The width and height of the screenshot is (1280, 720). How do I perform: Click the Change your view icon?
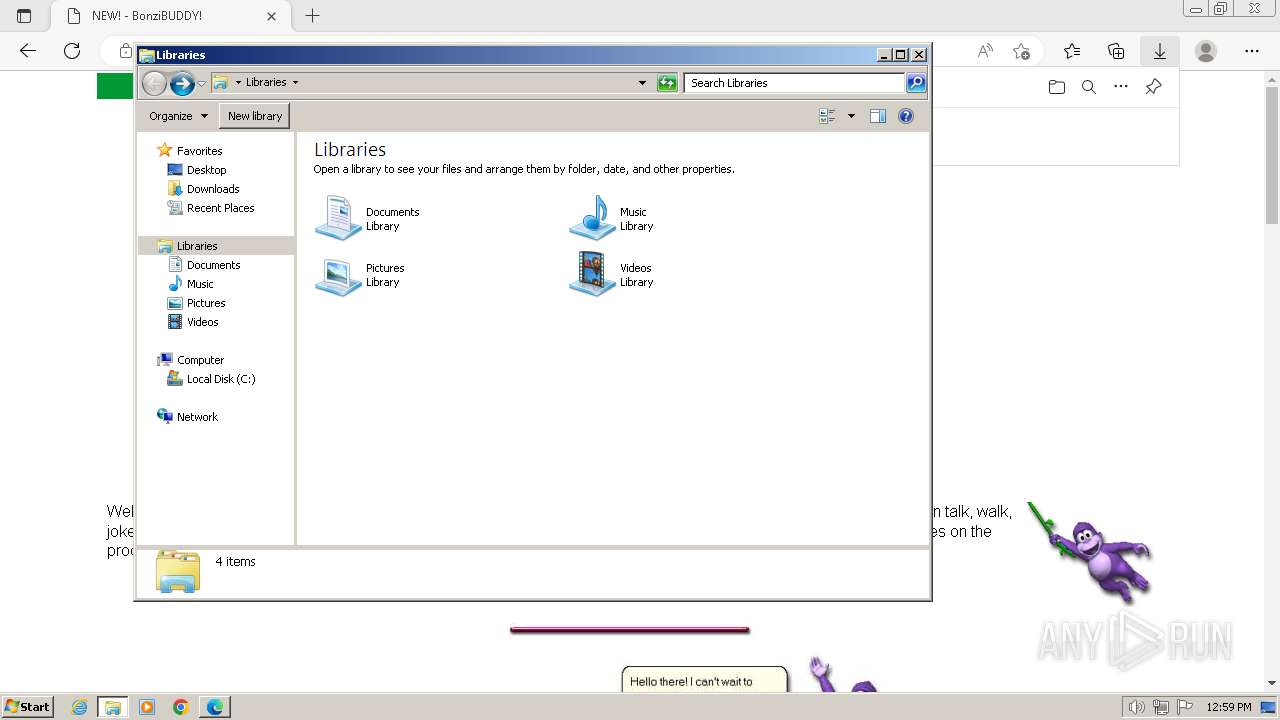pos(827,116)
